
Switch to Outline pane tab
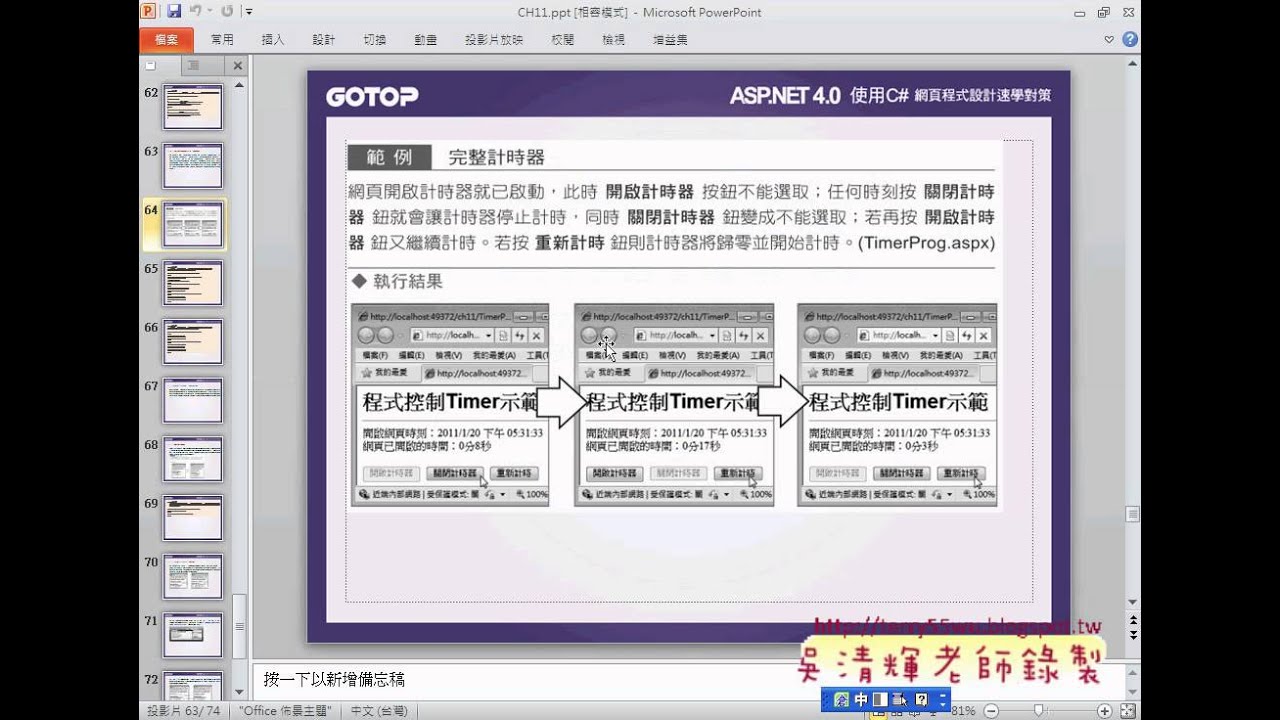coord(193,66)
